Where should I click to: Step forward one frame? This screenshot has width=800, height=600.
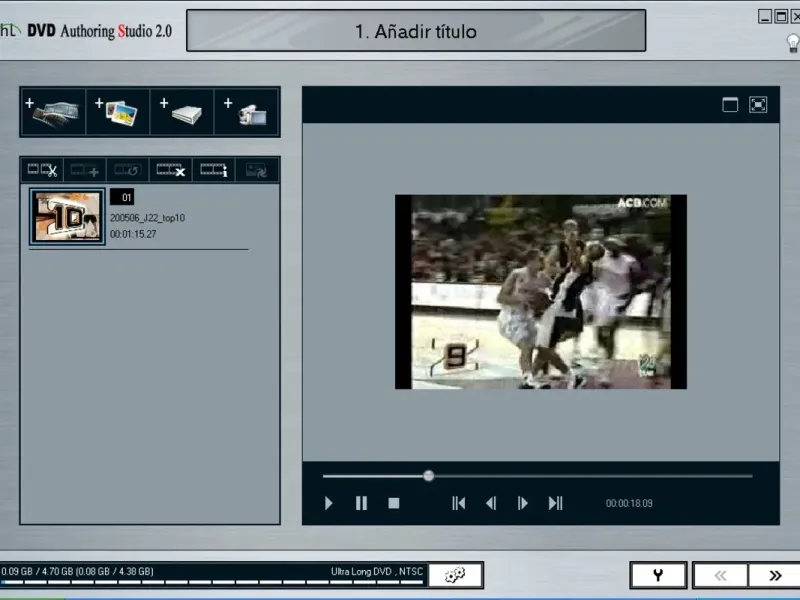(x=522, y=503)
